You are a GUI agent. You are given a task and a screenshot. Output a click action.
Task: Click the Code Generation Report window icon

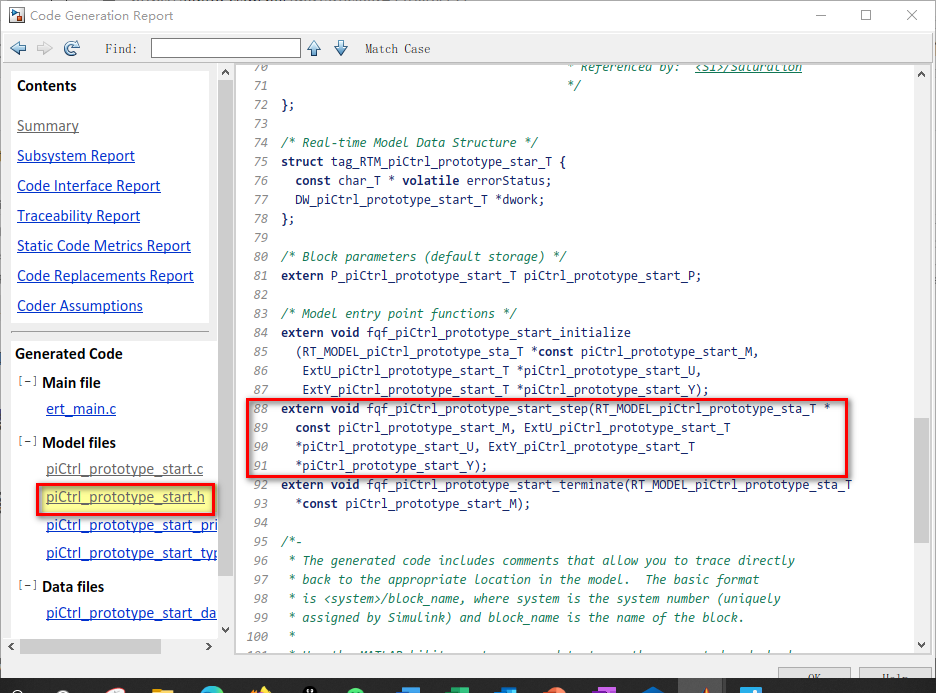click(17, 16)
